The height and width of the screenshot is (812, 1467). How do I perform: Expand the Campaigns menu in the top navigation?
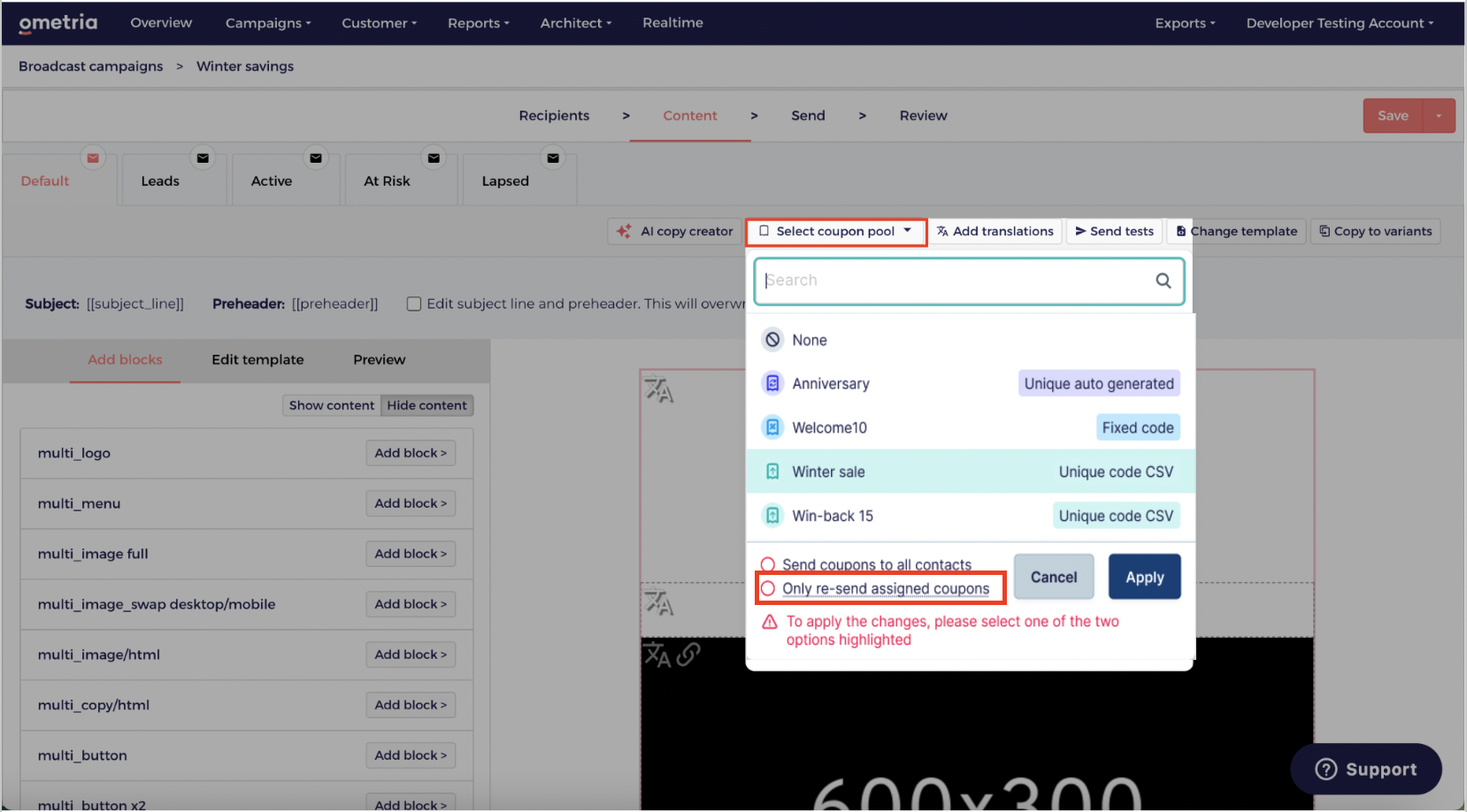tap(267, 23)
